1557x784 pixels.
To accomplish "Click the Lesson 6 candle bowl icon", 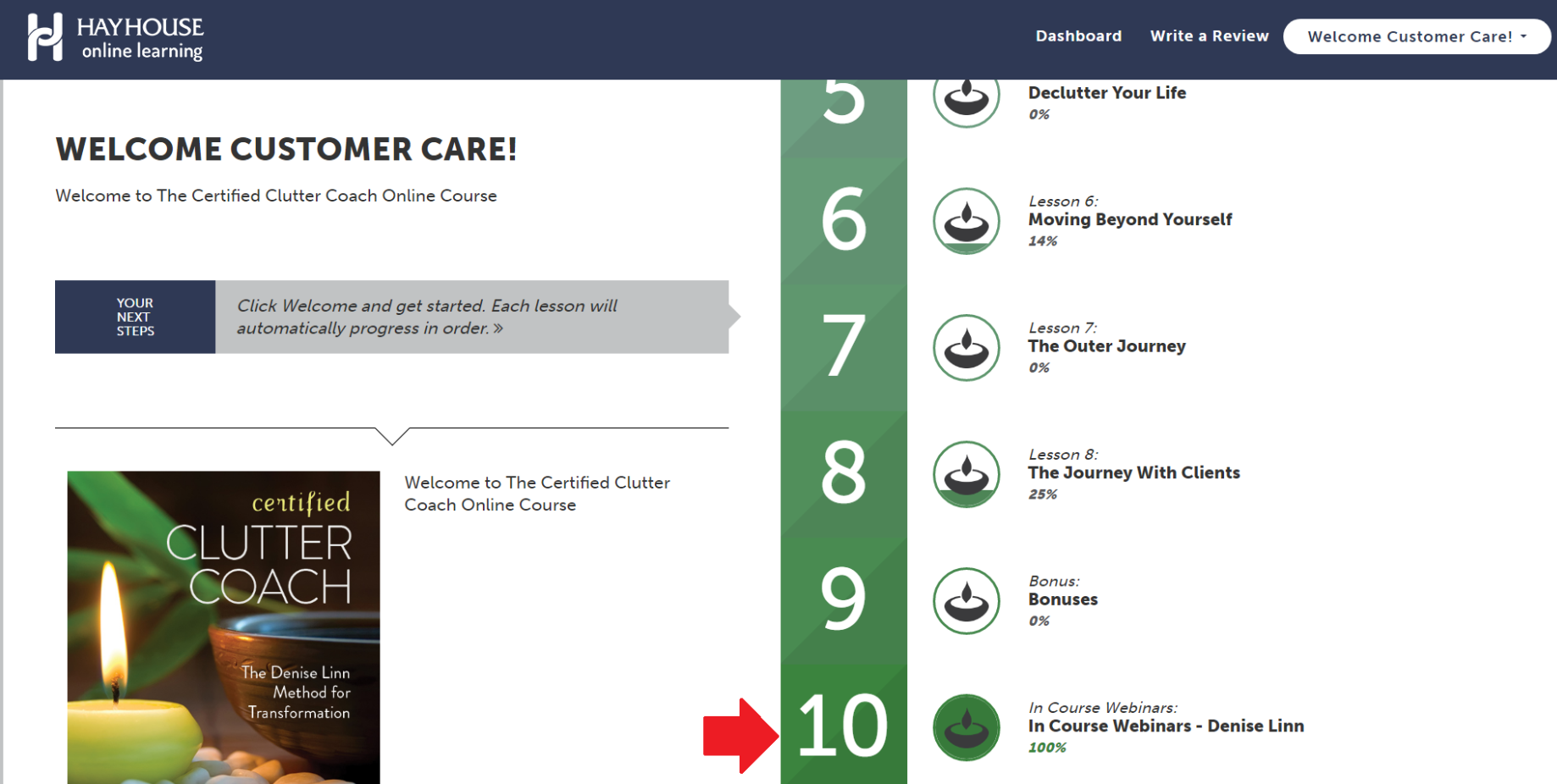I will pos(966,221).
